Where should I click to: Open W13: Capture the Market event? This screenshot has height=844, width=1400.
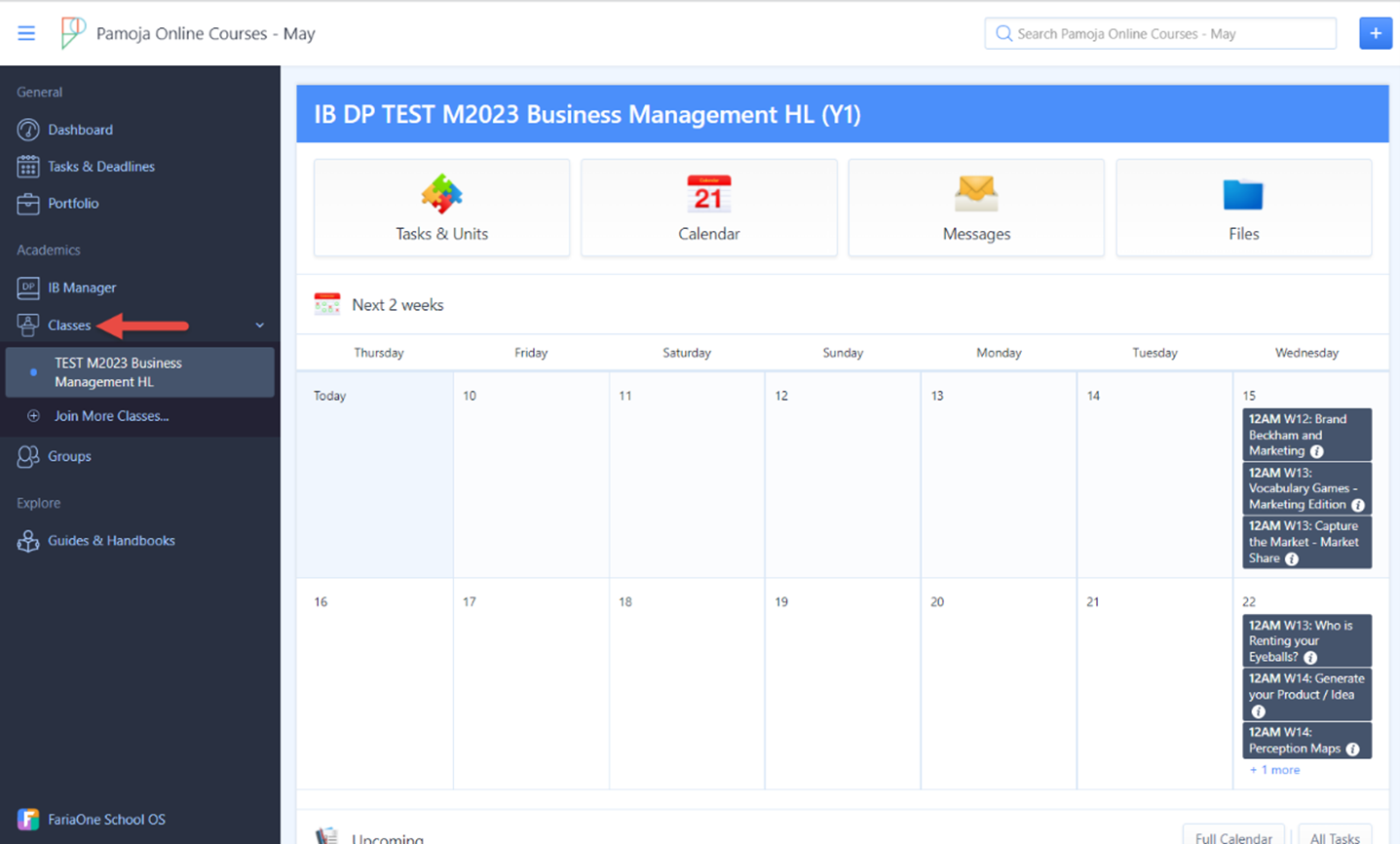1306,542
